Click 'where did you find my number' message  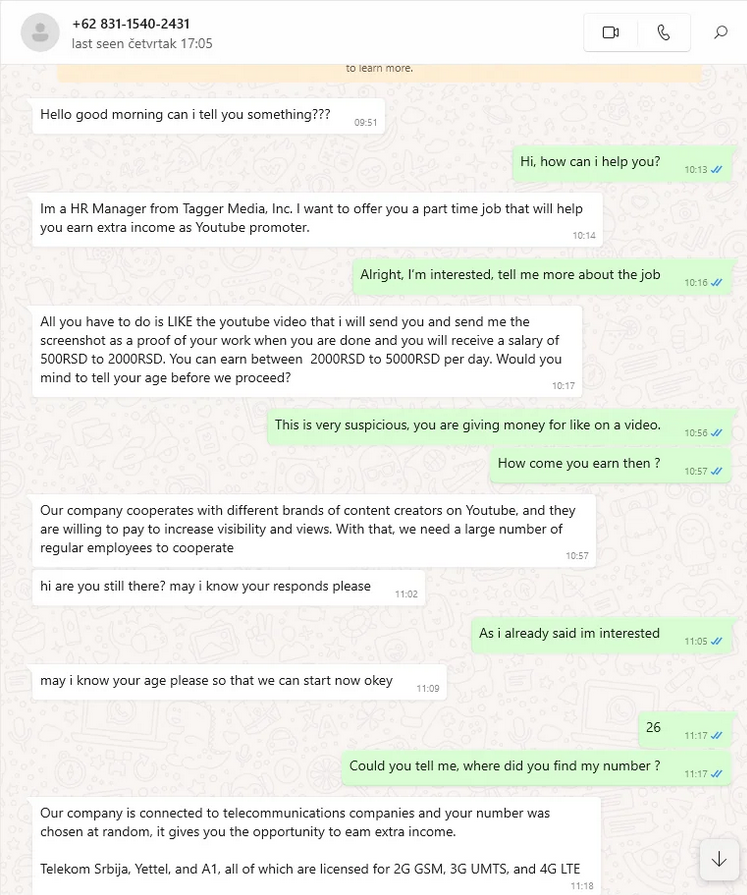tap(536, 767)
